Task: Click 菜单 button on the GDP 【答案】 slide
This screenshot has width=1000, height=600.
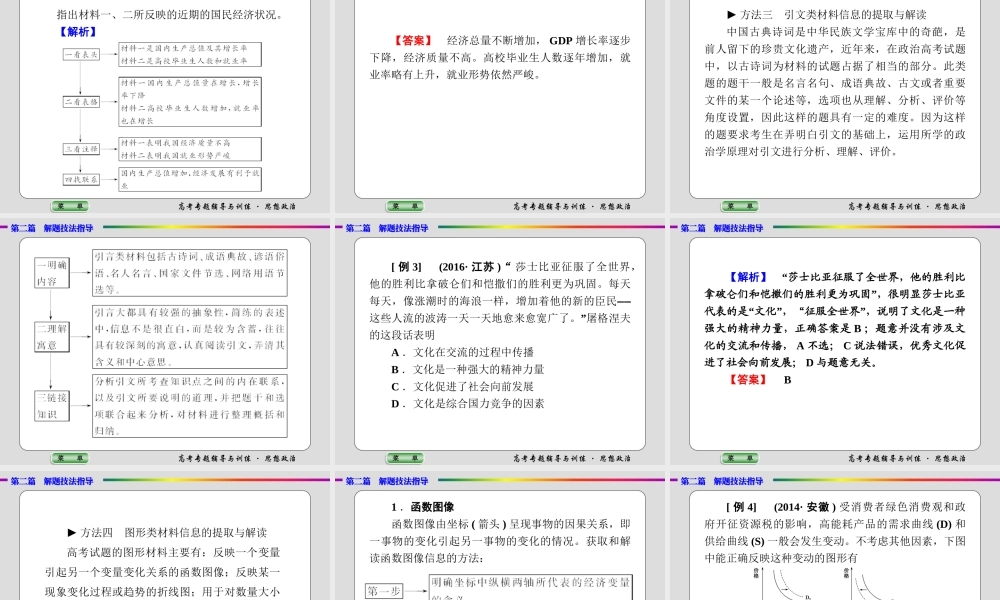Action: (x=405, y=205)
